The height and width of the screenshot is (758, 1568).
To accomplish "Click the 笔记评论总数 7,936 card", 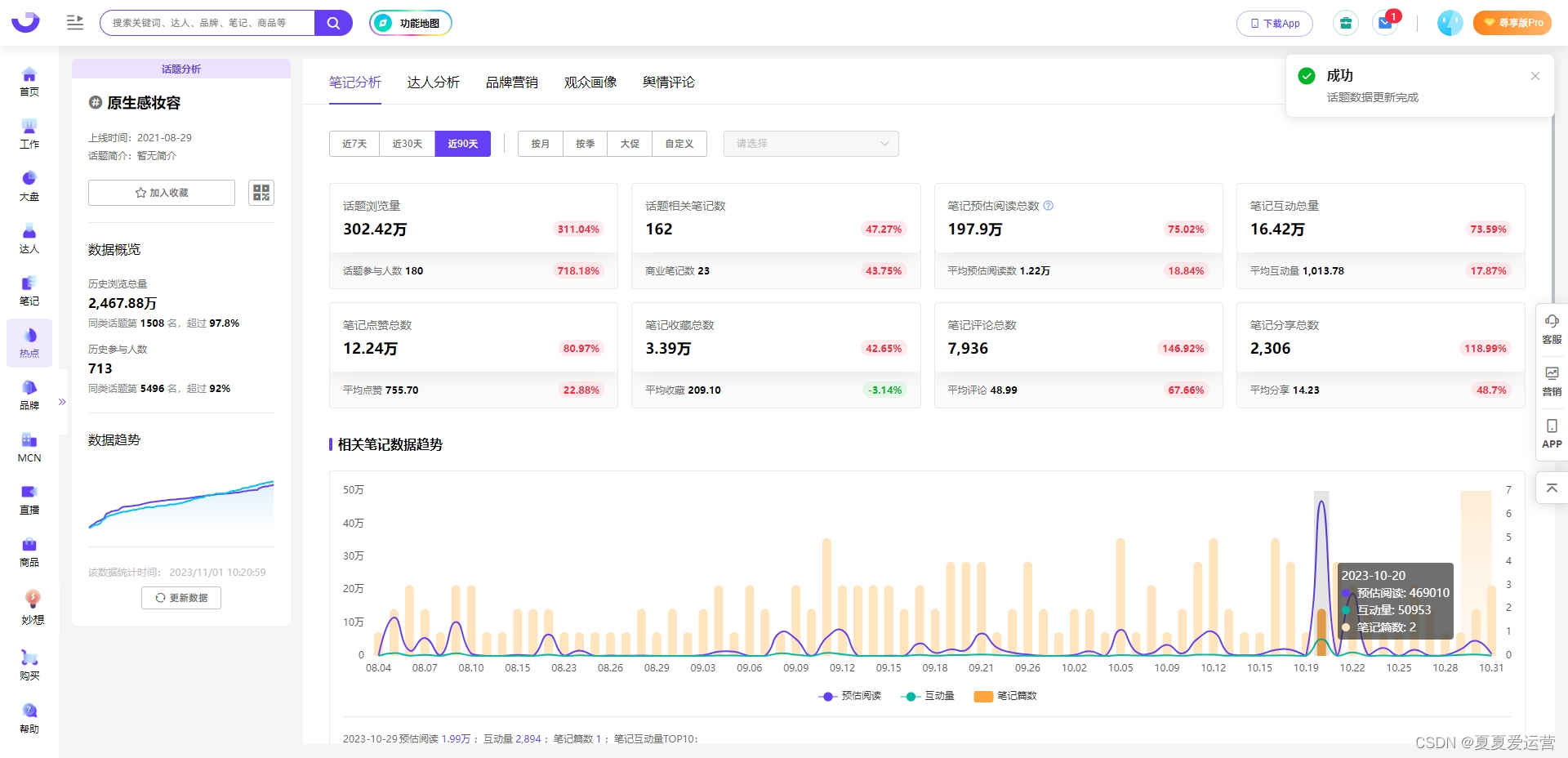I will tap(1079, 355).
